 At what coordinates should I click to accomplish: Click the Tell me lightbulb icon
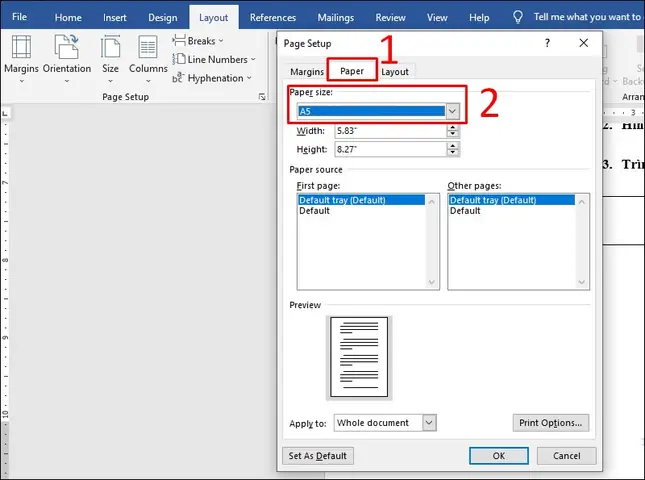coord(518,17)
